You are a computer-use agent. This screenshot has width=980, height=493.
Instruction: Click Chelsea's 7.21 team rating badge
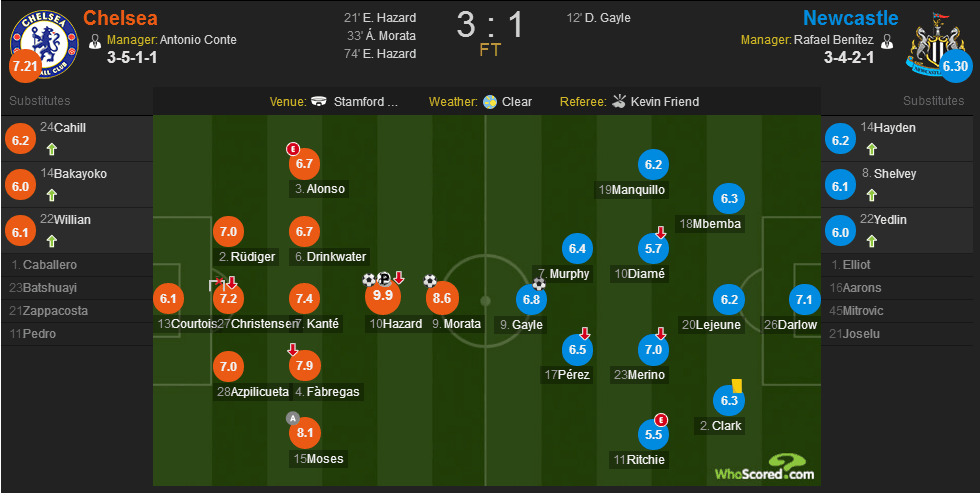[x=25, y=66]
